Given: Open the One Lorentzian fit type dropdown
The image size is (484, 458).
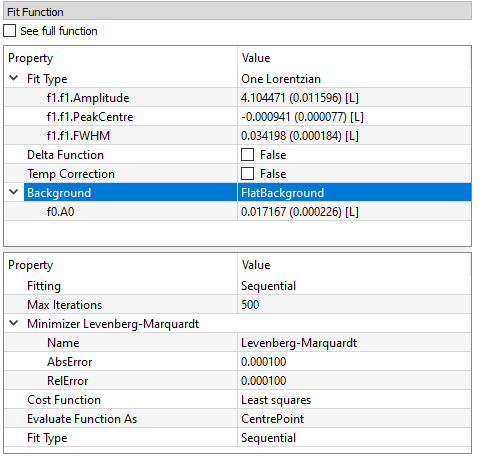Looking at the screenshot, I should tap(354, 79).
